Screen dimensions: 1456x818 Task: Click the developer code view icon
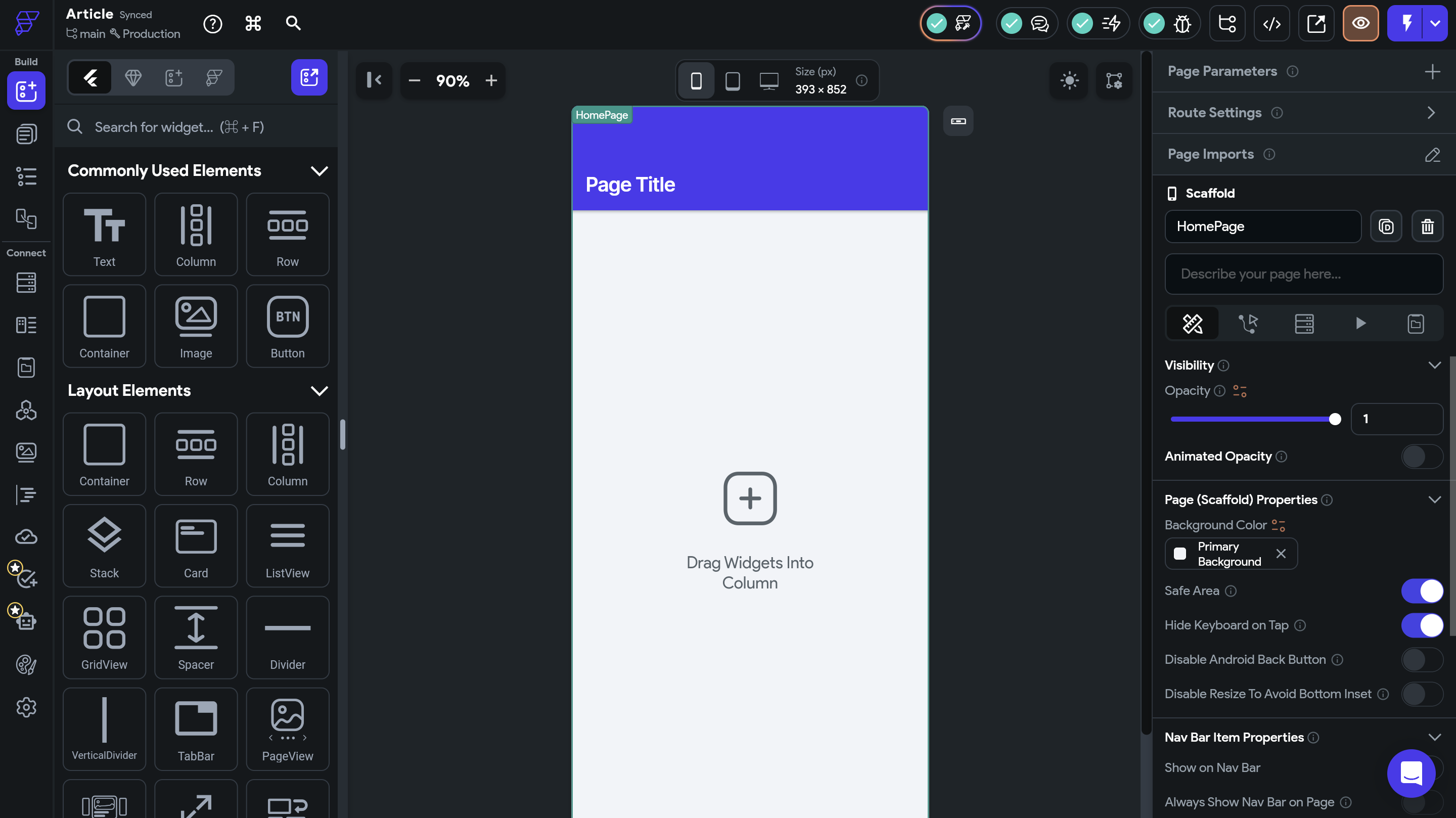(x=1272, y=24)
